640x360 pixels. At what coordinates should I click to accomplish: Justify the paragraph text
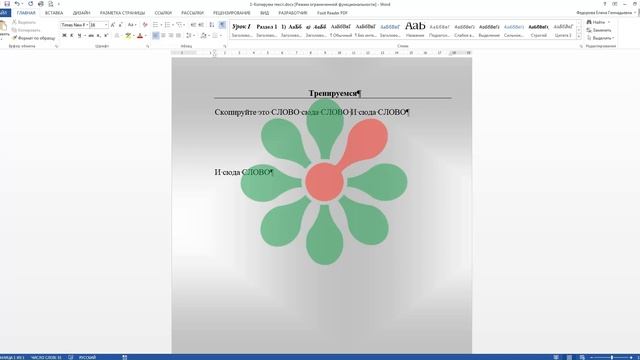178,36
